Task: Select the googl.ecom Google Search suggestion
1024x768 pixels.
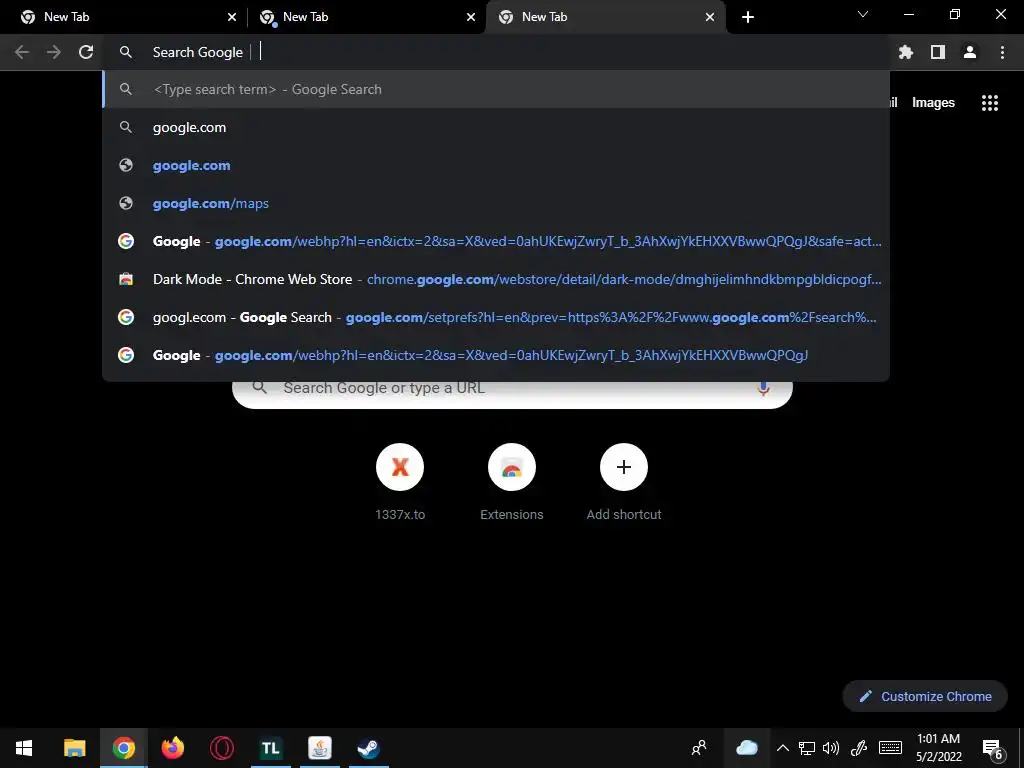Action: (x=496, y=317)
